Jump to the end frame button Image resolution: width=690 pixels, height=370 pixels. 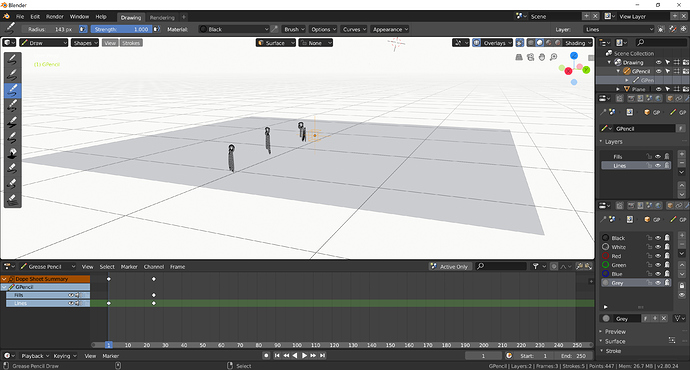point(323,355)
